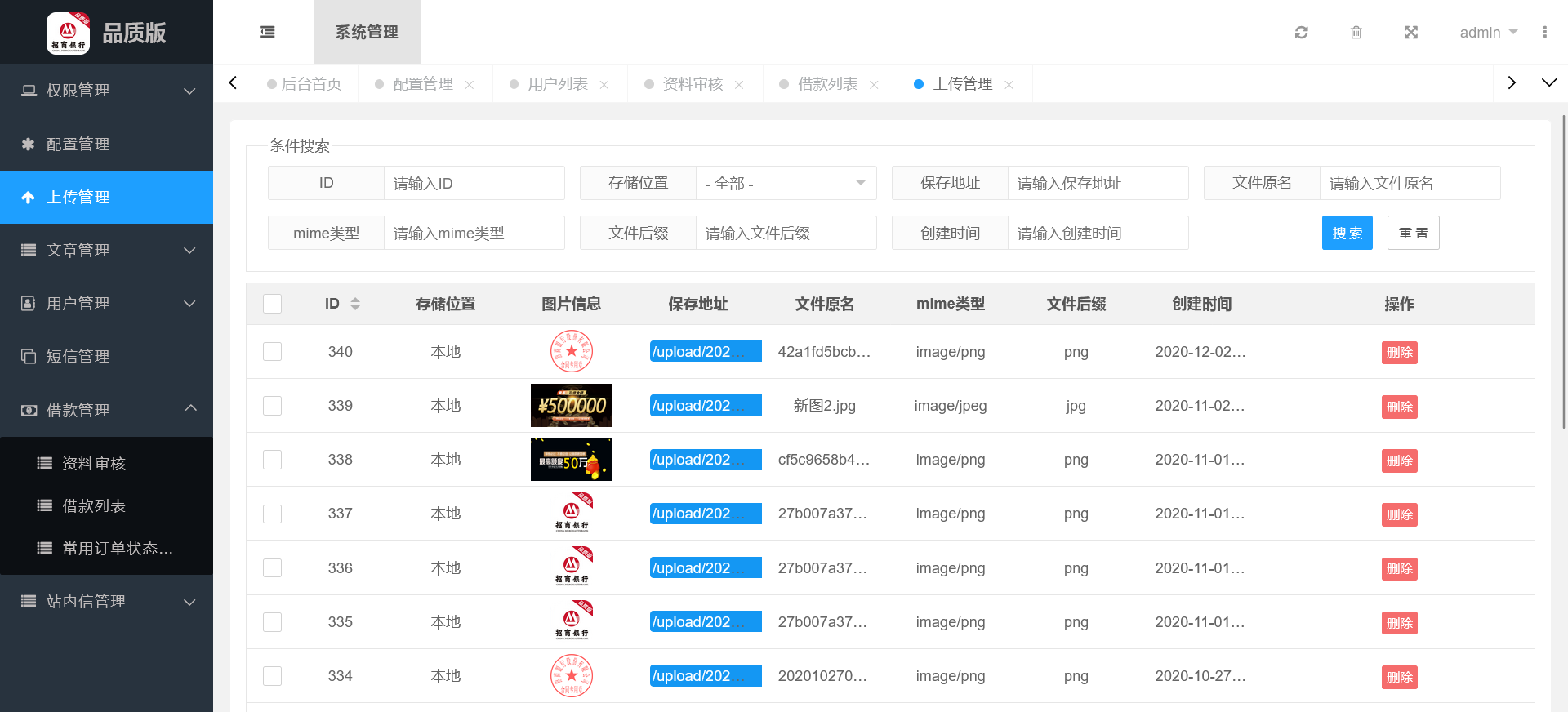This screenshot has height=712, width=1568.
Task: Check the checkbox for row 337
Action: coord(273,514)
